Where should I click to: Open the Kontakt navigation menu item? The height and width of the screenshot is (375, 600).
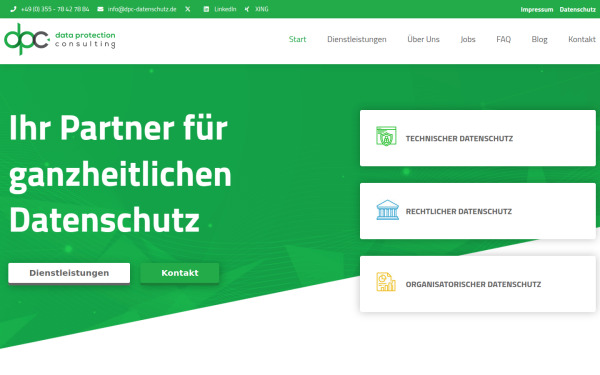pos(582,39)
